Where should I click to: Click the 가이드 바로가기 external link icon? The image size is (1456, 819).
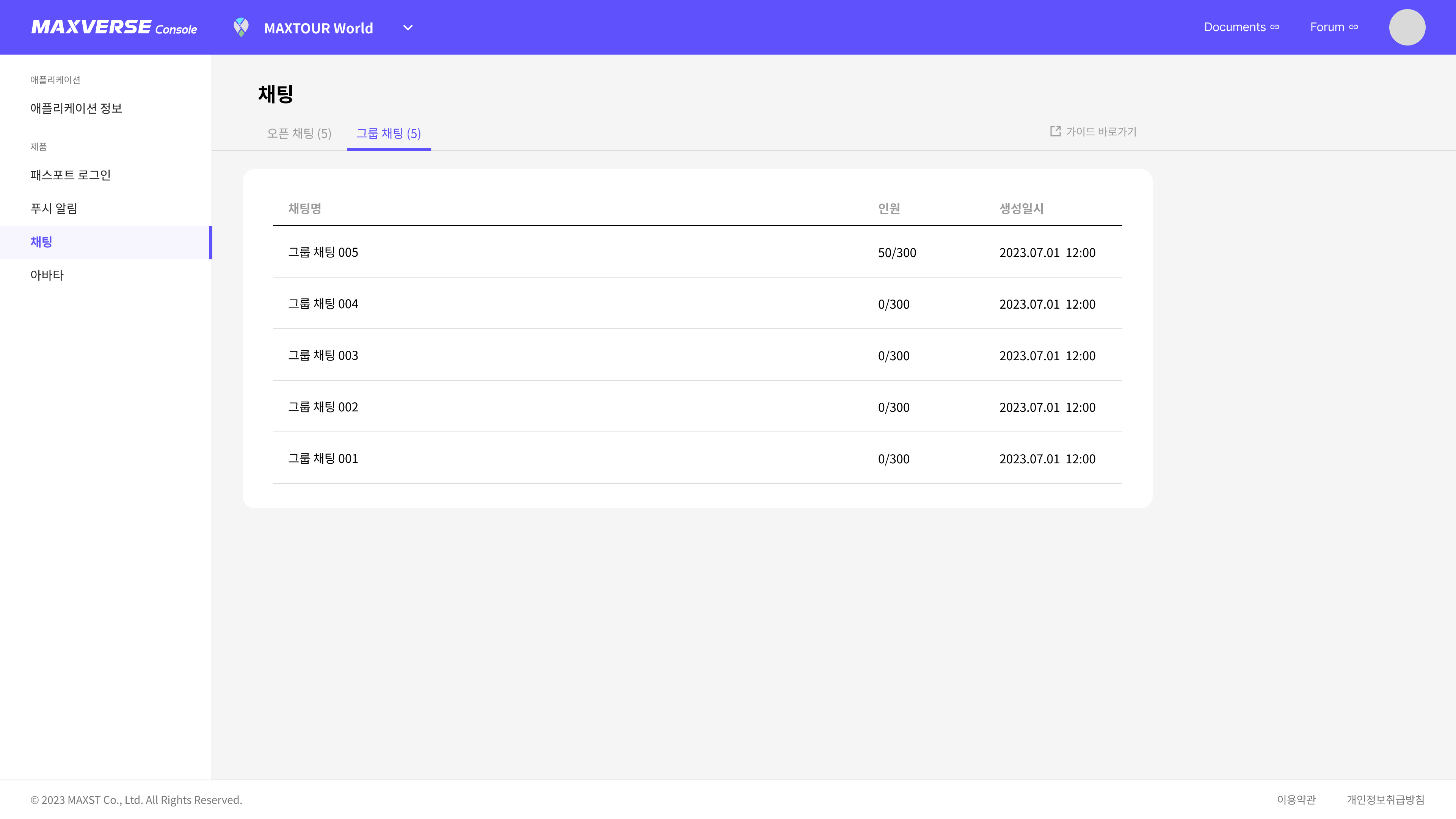[1055, 131]
